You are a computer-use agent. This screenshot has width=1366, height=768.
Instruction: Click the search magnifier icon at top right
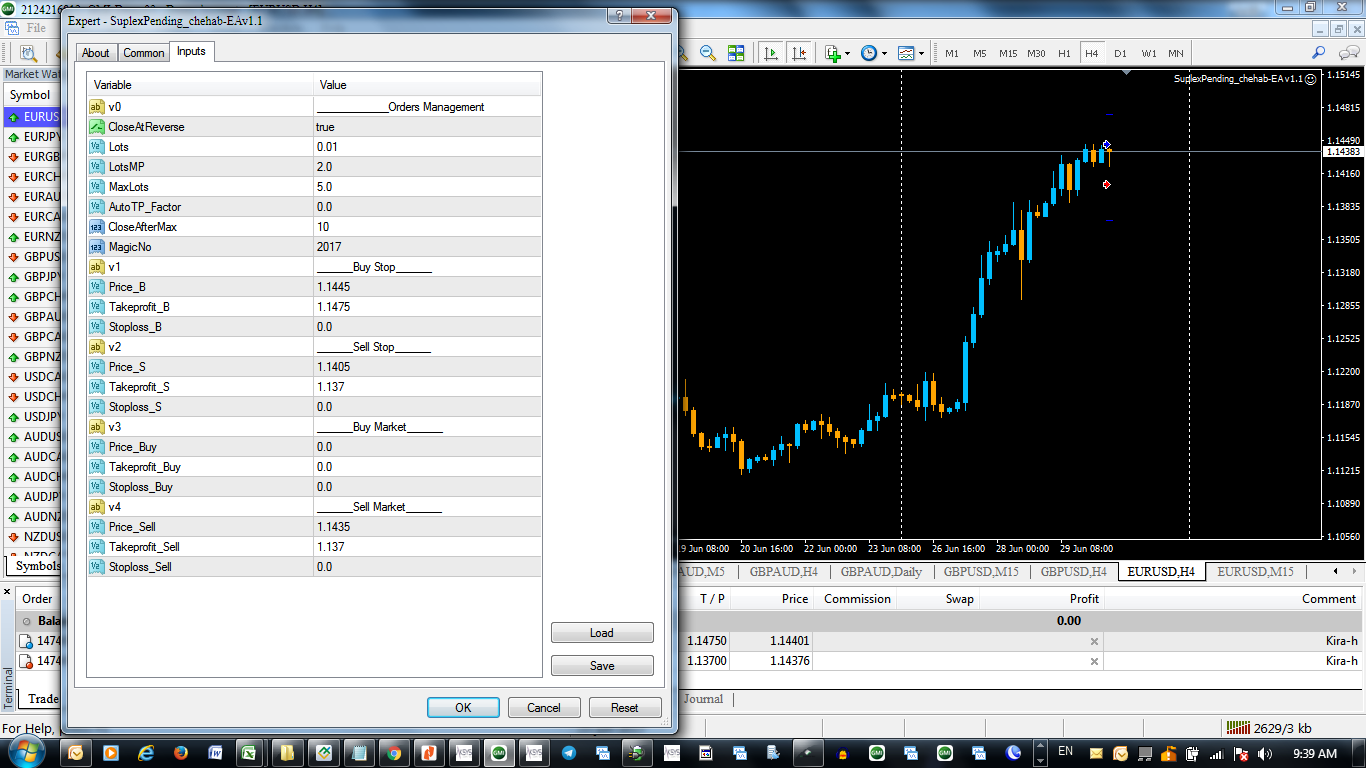[1318, 53]
